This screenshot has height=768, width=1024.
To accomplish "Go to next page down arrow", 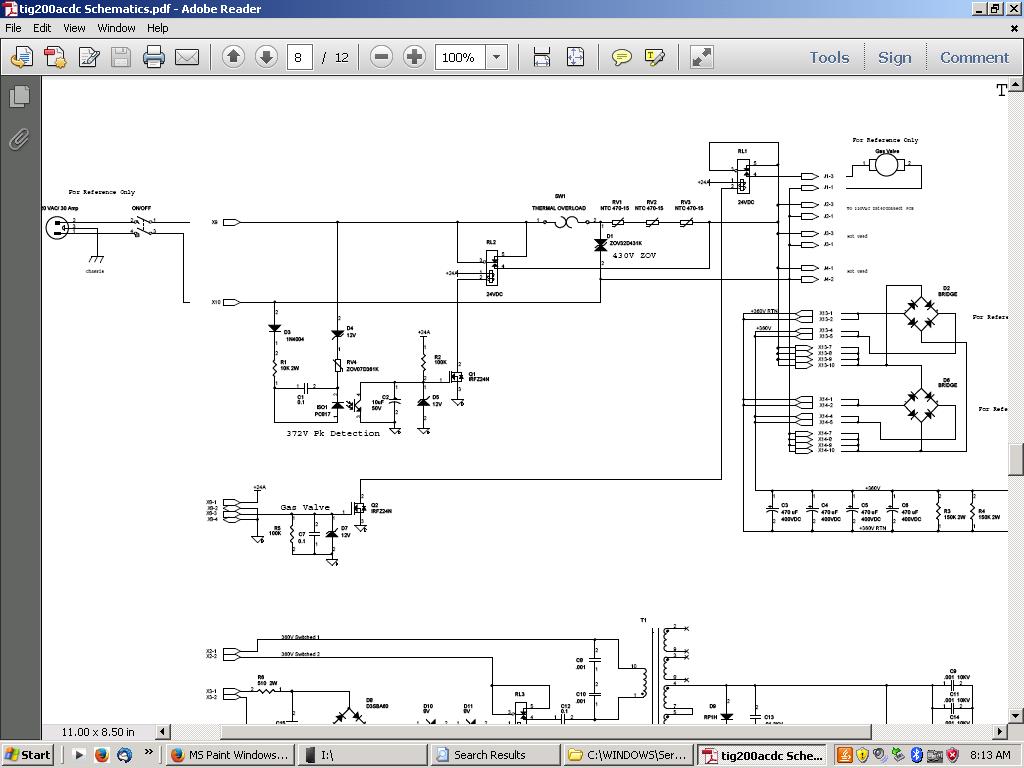I will click(266, 57).
